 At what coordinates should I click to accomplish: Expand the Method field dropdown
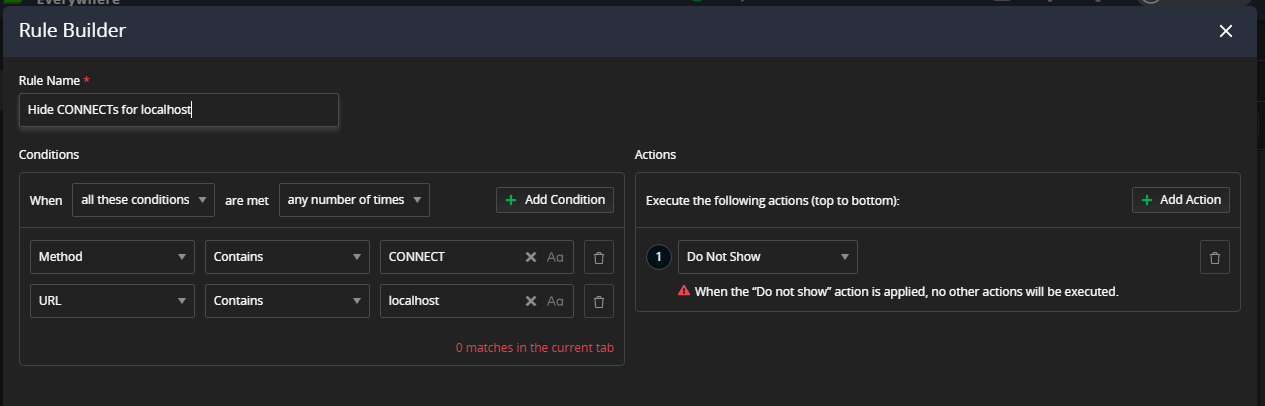tap(112, 257)
